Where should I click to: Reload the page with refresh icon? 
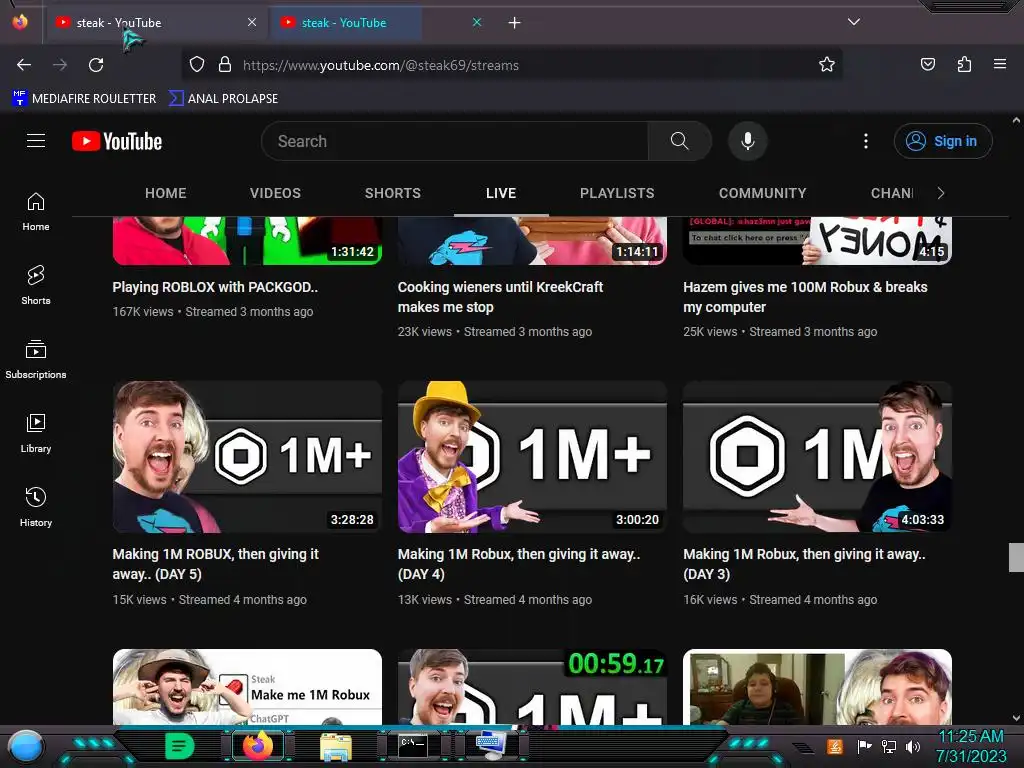(96, 65)
